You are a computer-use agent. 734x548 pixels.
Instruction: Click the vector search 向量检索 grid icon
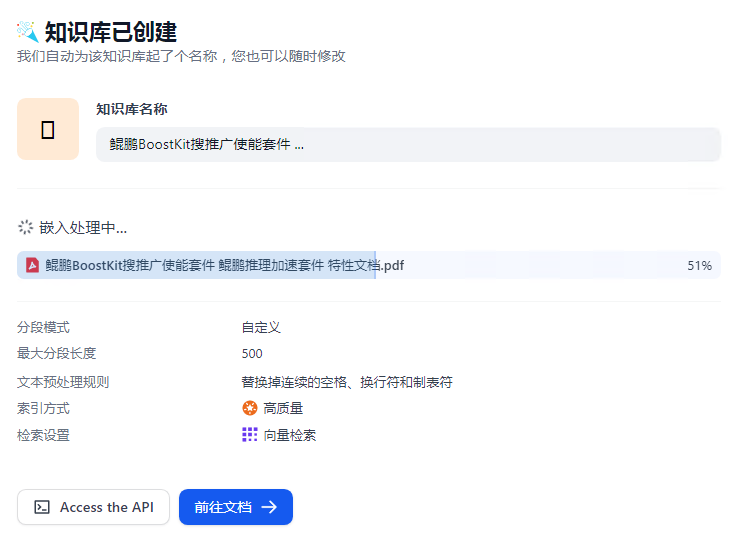click(x=250, y=435)
